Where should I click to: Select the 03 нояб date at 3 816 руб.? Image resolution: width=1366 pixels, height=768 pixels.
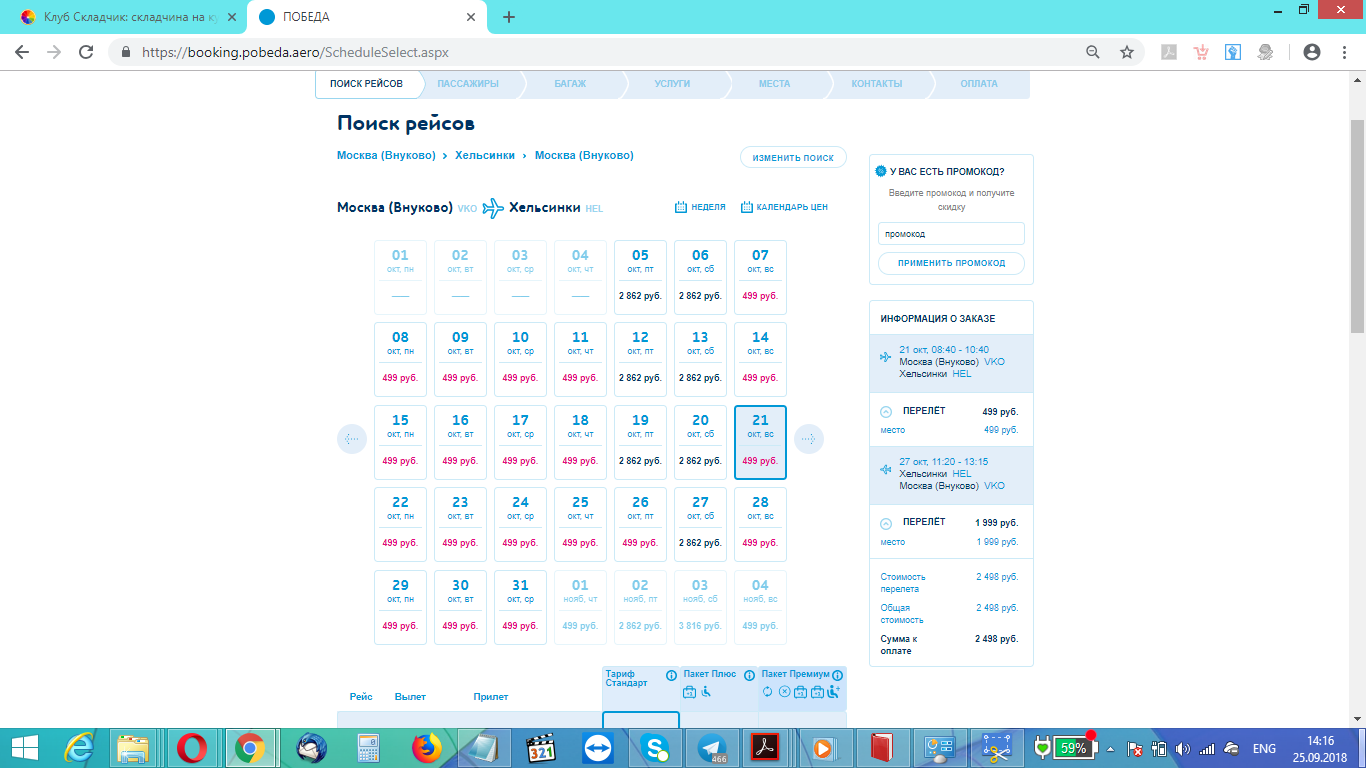pos(700,607)
